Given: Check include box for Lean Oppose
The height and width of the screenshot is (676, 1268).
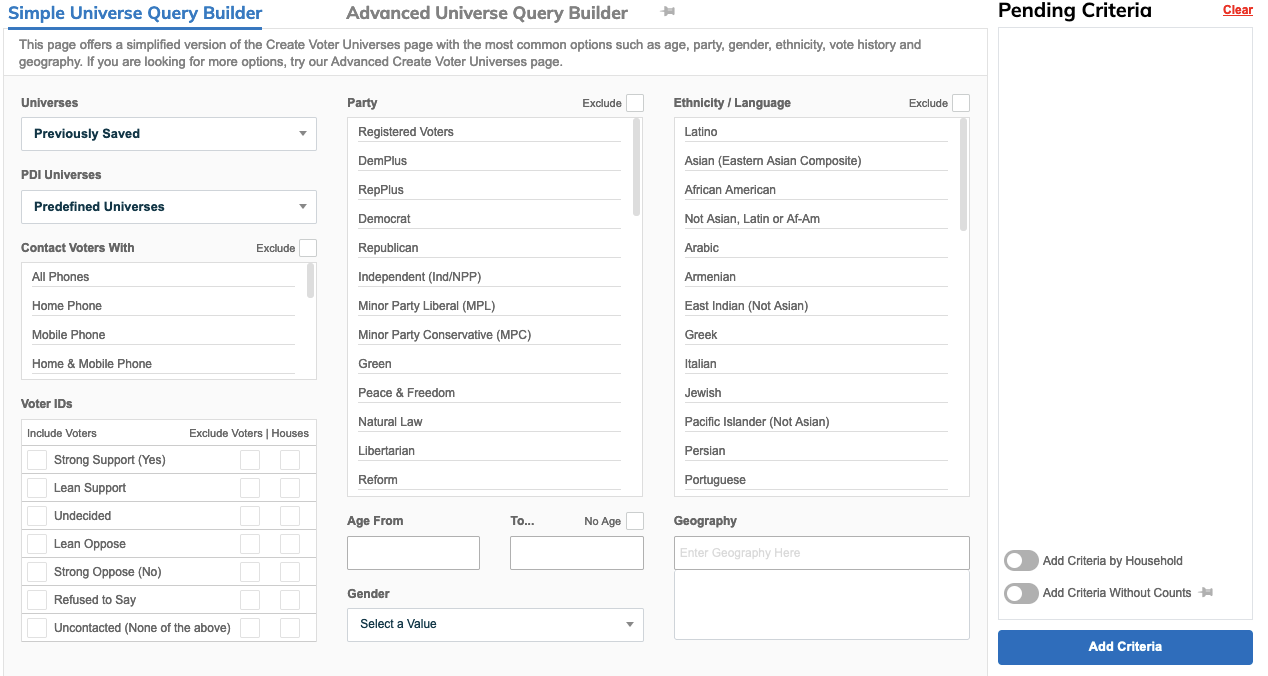Looking at the screenshot, I should pos(37,544).
